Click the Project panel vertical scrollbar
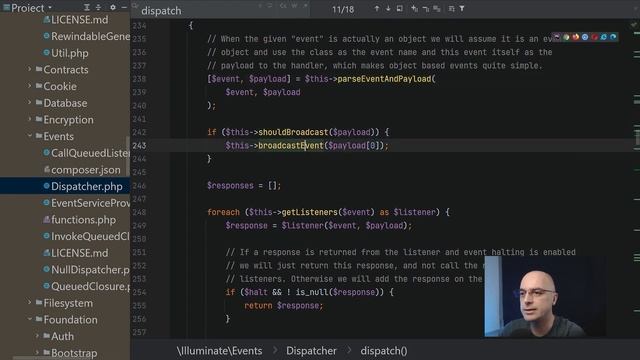Viewport: 640px width, 360px height. pyautogui.click(x=128, y=155)
